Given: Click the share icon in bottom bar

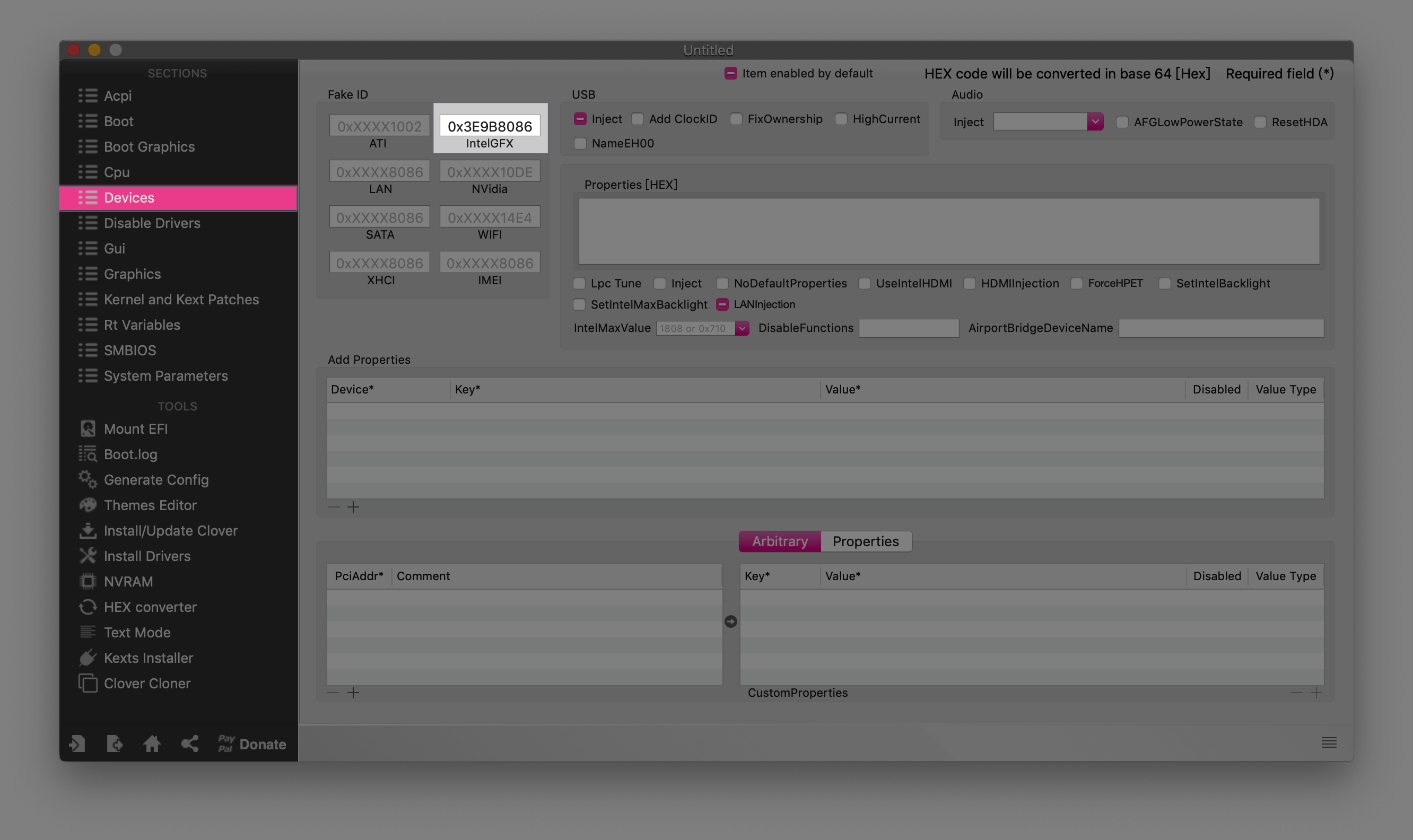Looking at the screenshot, I should pos(190,743).
